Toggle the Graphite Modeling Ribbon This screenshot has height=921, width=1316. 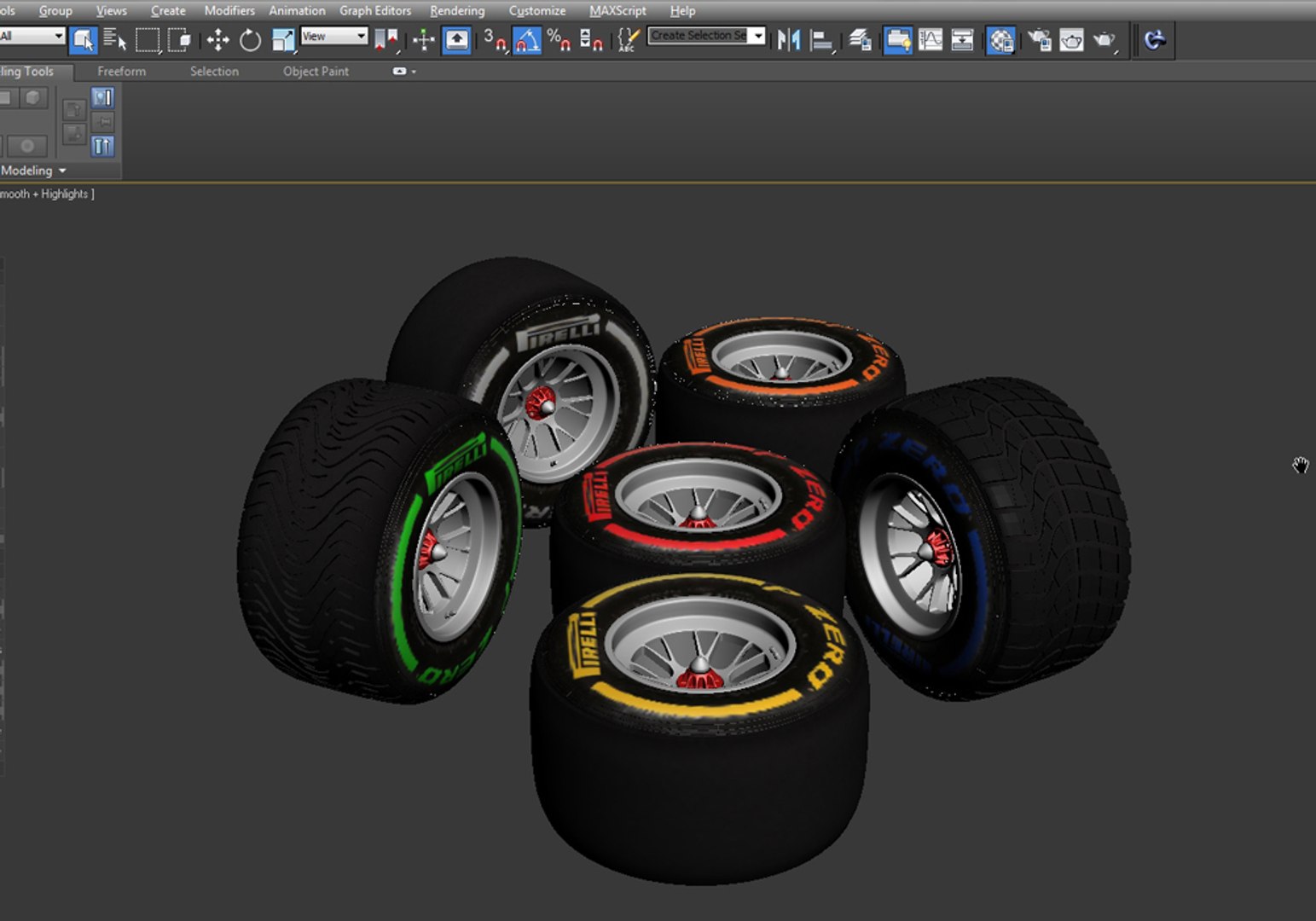(897, 39)
